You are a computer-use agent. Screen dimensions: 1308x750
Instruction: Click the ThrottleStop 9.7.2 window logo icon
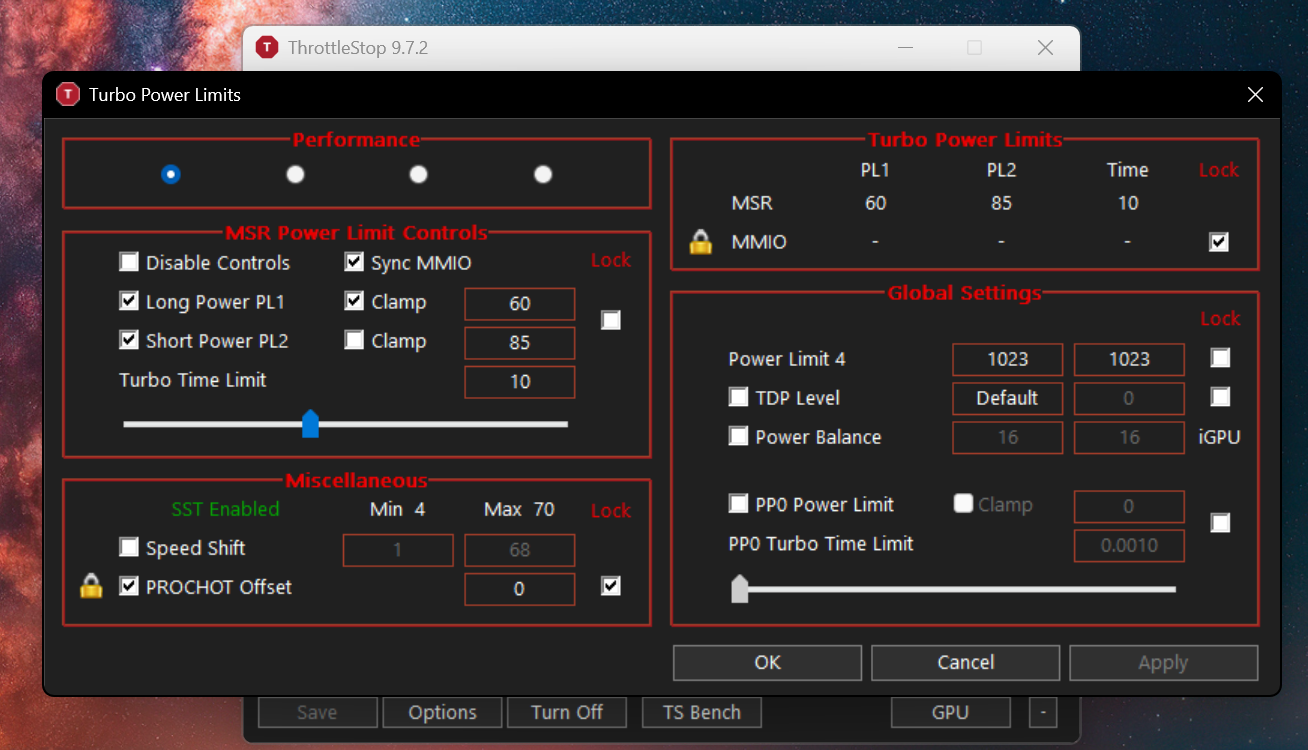266,47
